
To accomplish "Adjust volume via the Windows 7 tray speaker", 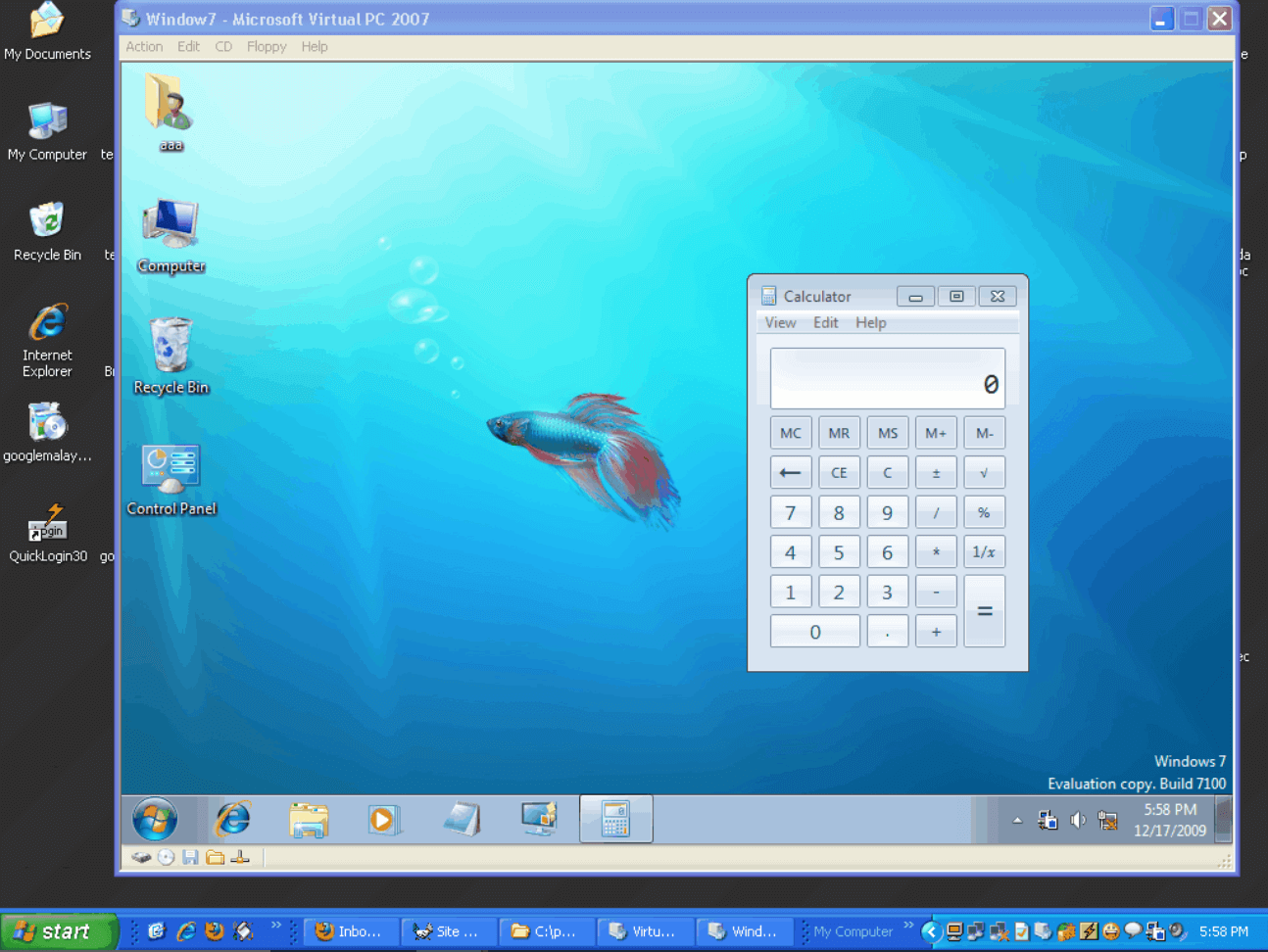I will click(x=1078, y=821).
